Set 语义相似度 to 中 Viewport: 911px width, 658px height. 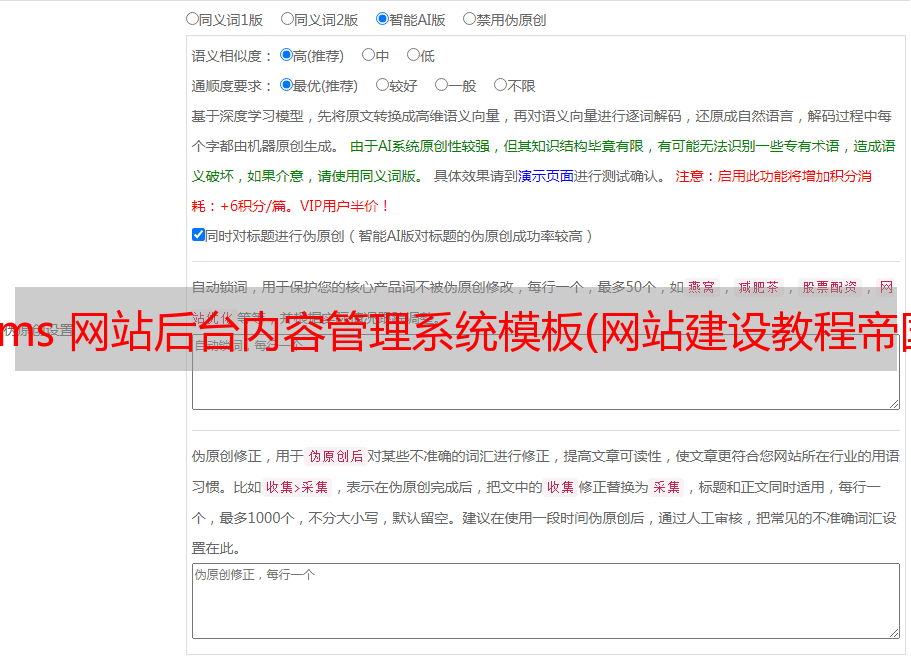click(368, 55)
